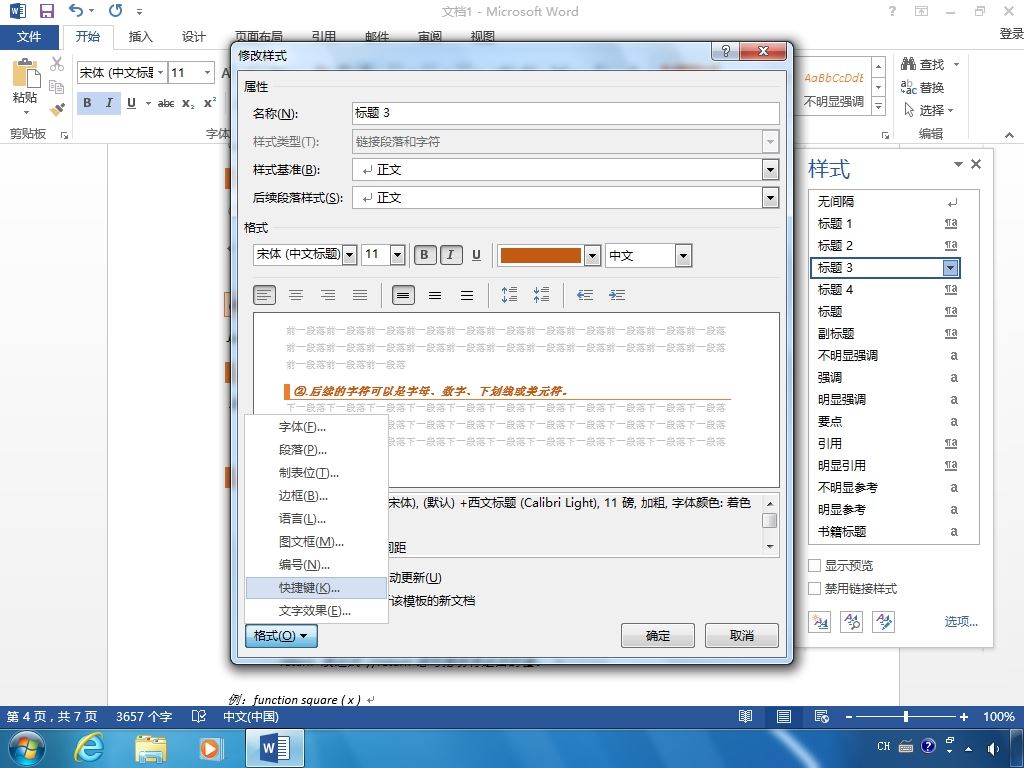Choose 边框(B)... from the format menu
1024x768 pixels.
316,496
